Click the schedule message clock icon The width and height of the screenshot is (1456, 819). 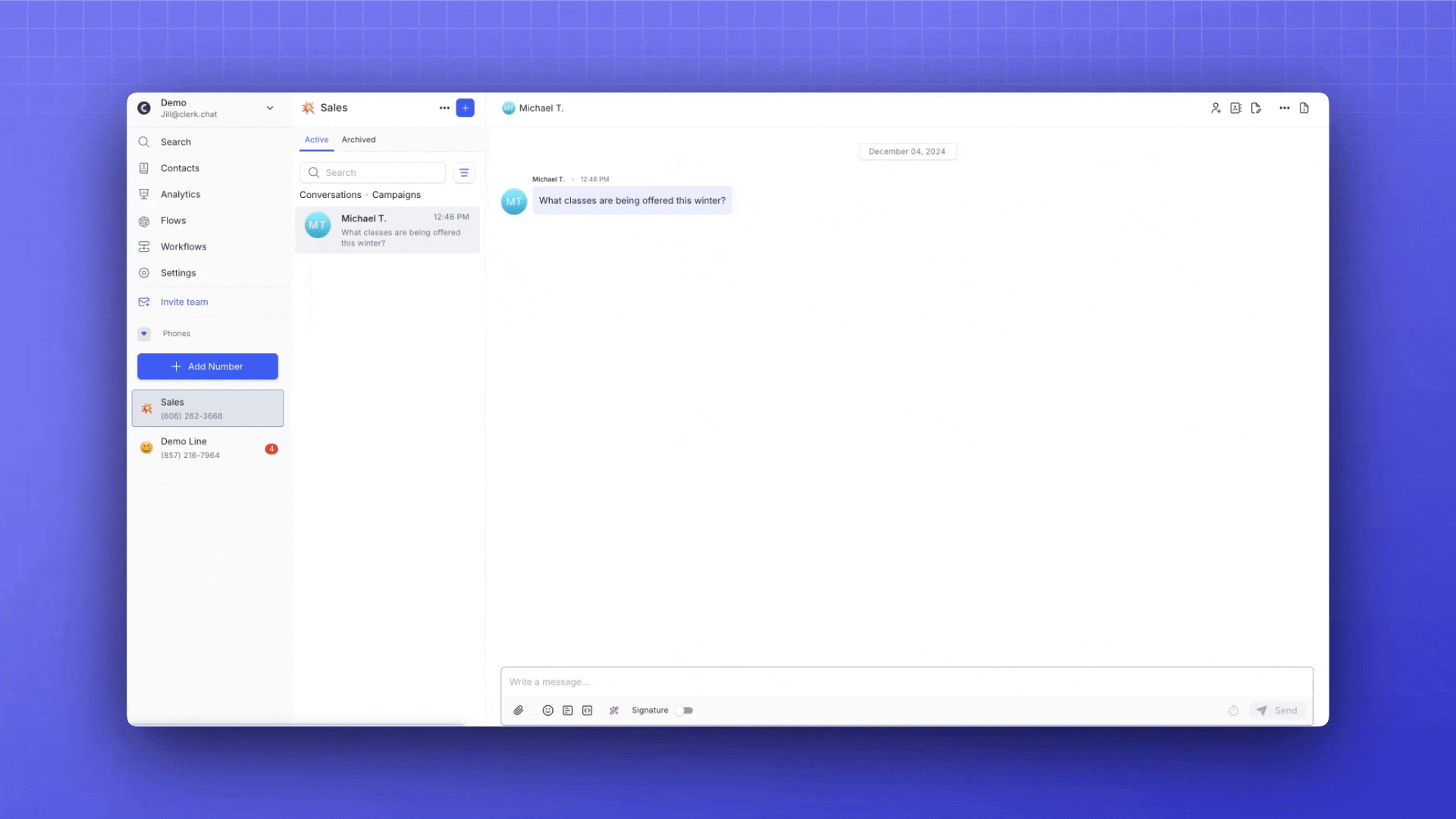tap(1234, 711)
